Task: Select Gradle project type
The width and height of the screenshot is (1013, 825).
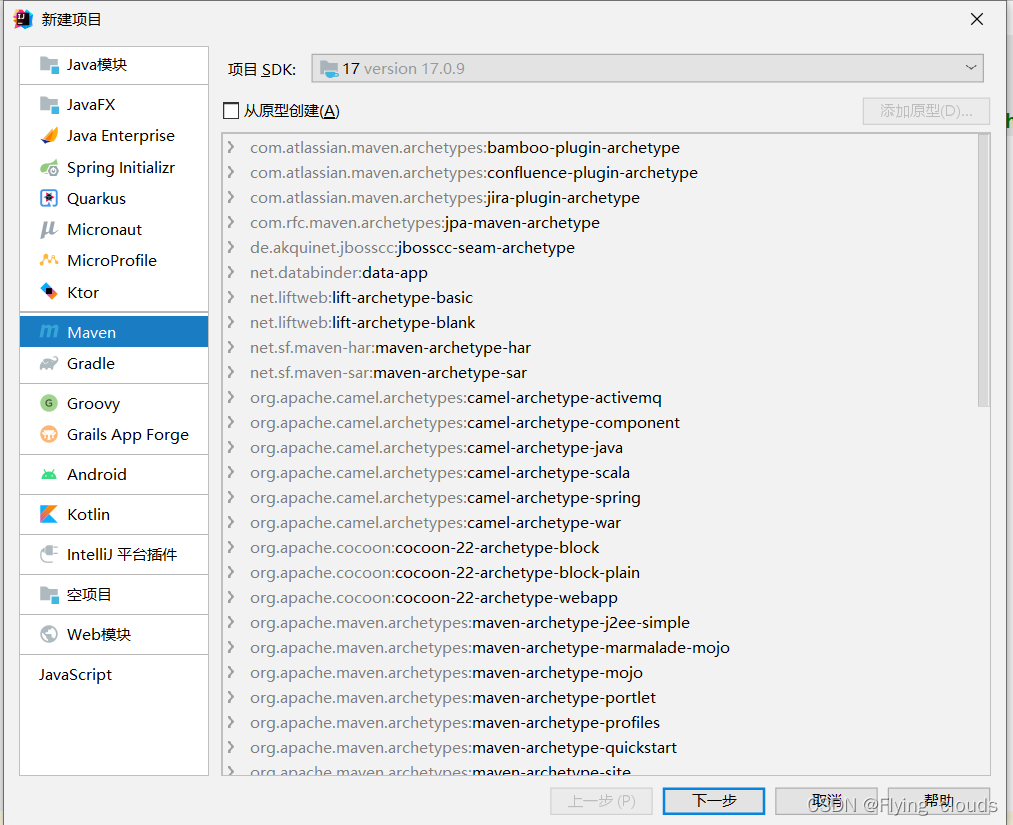Action: 114,364
